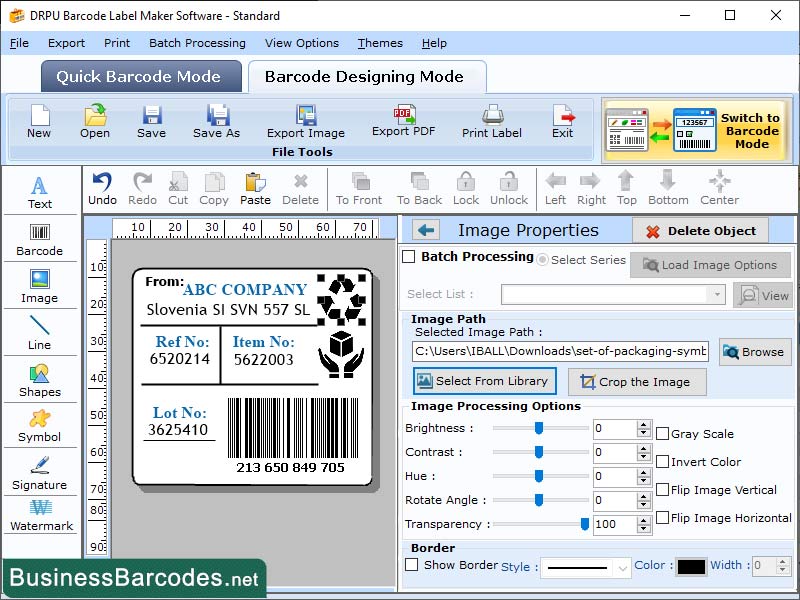Open the View Options menu

(x=302, y=43)
